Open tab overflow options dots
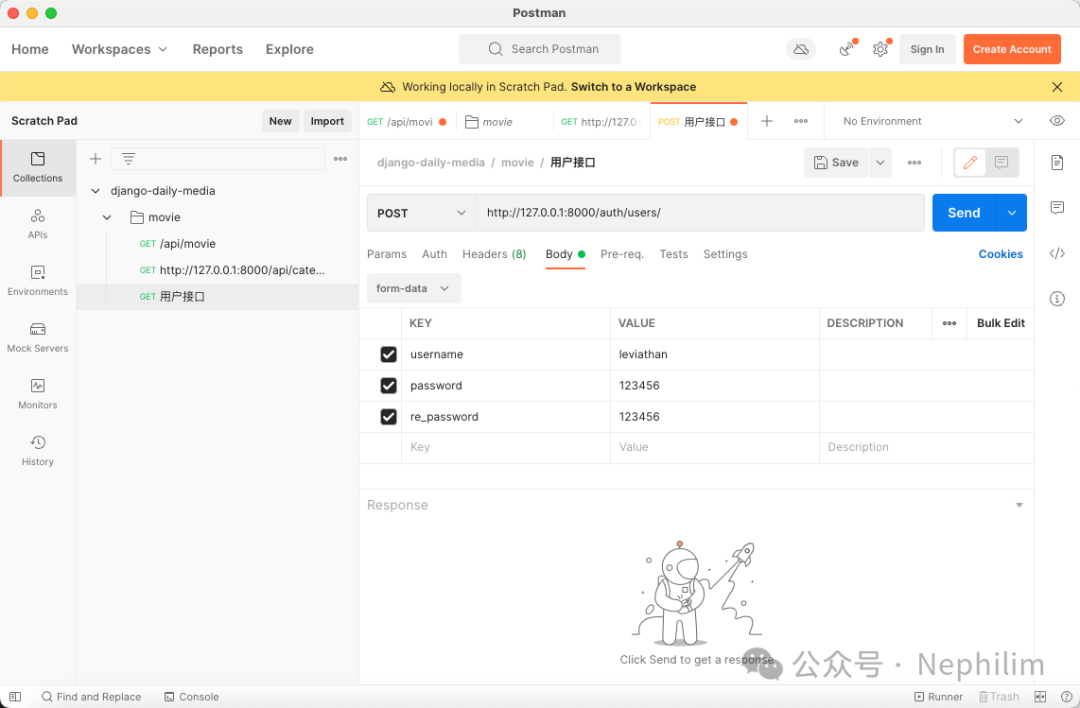The width and height of the screenshot is (1080, 708). tap(800, 121)
